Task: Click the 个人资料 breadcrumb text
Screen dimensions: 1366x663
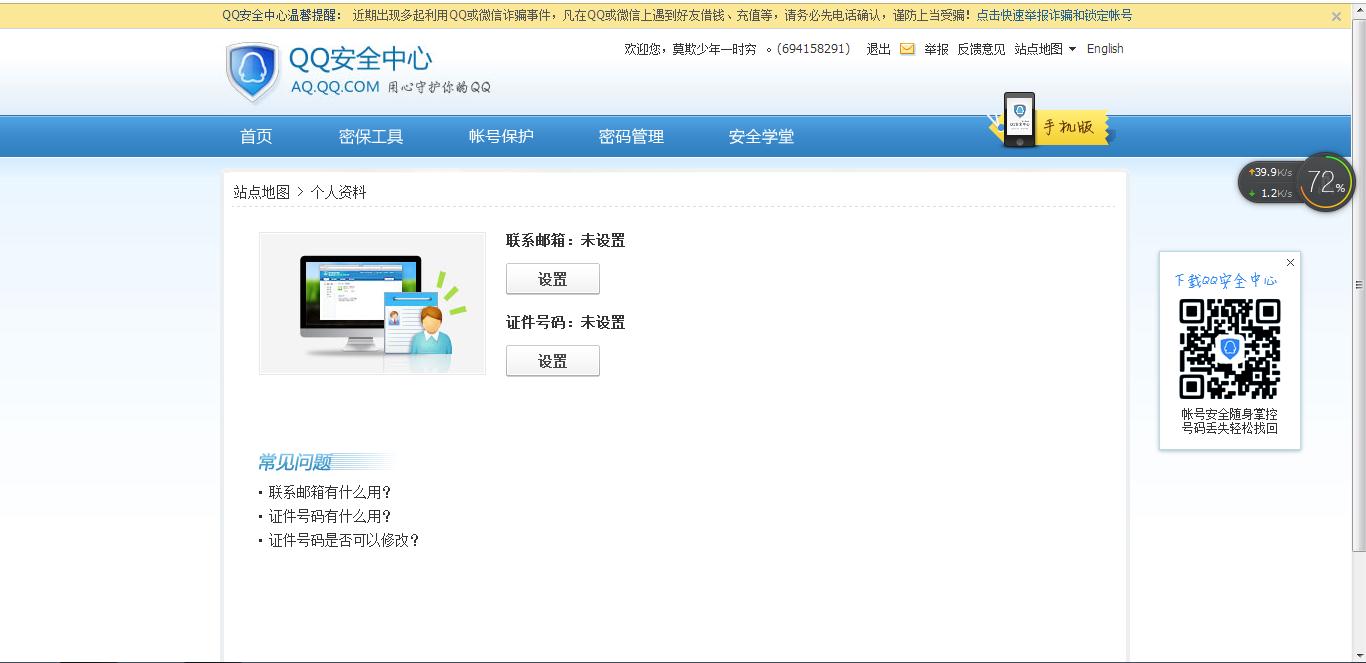Action: coord(339,192)
